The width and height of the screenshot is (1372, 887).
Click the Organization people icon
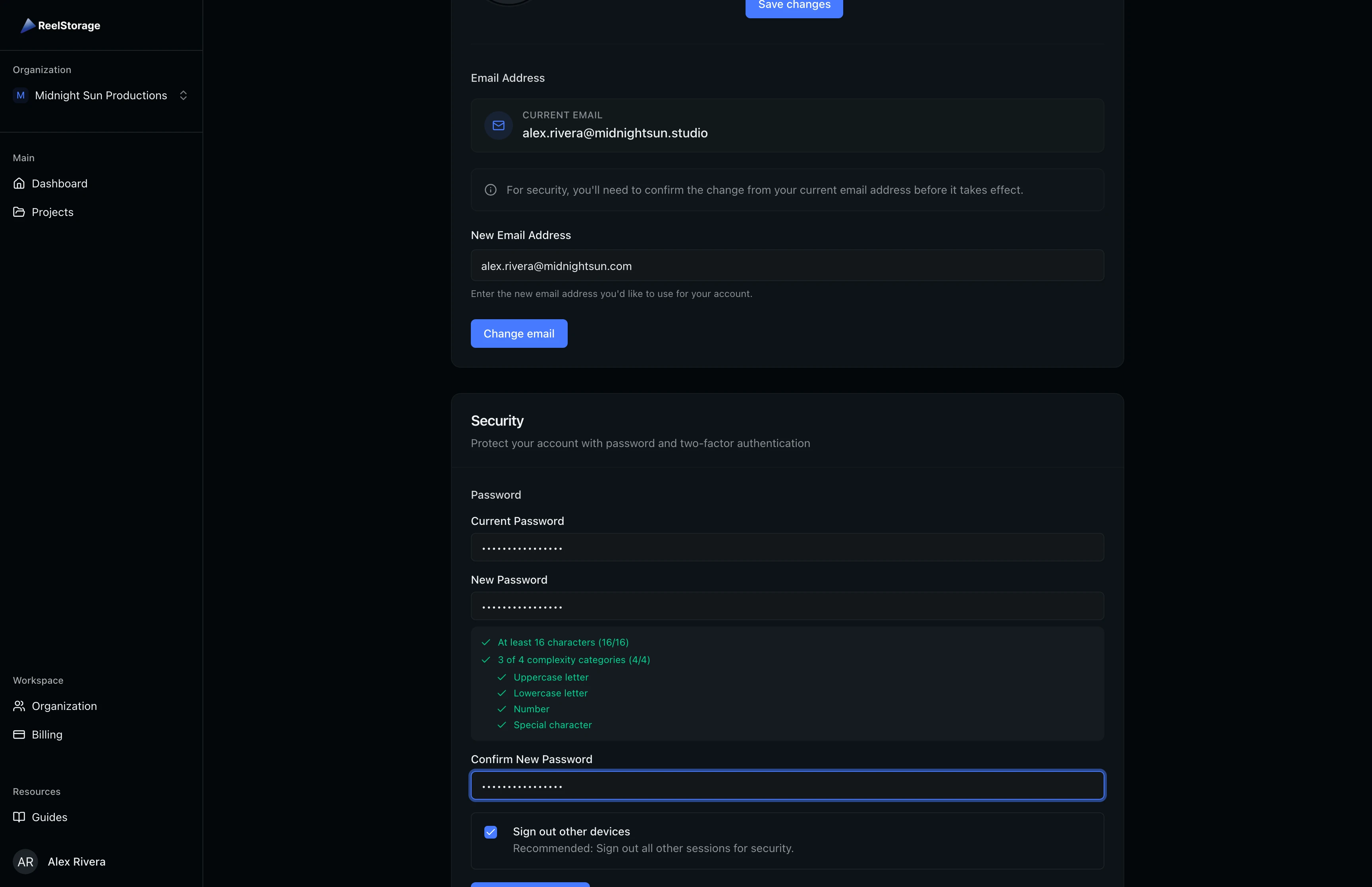coord(19,706)
